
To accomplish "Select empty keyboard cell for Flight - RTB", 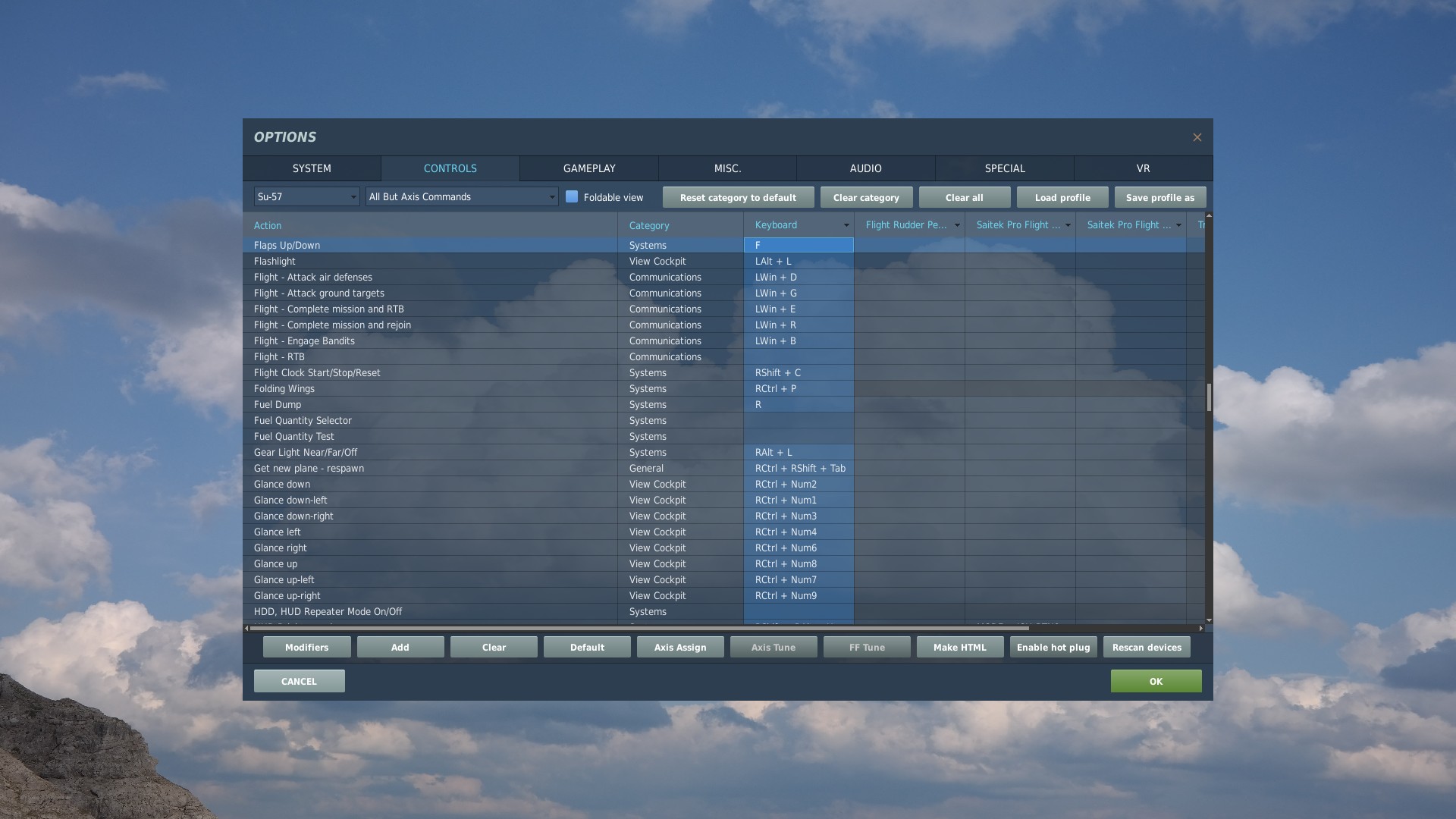I will [799, 356].
